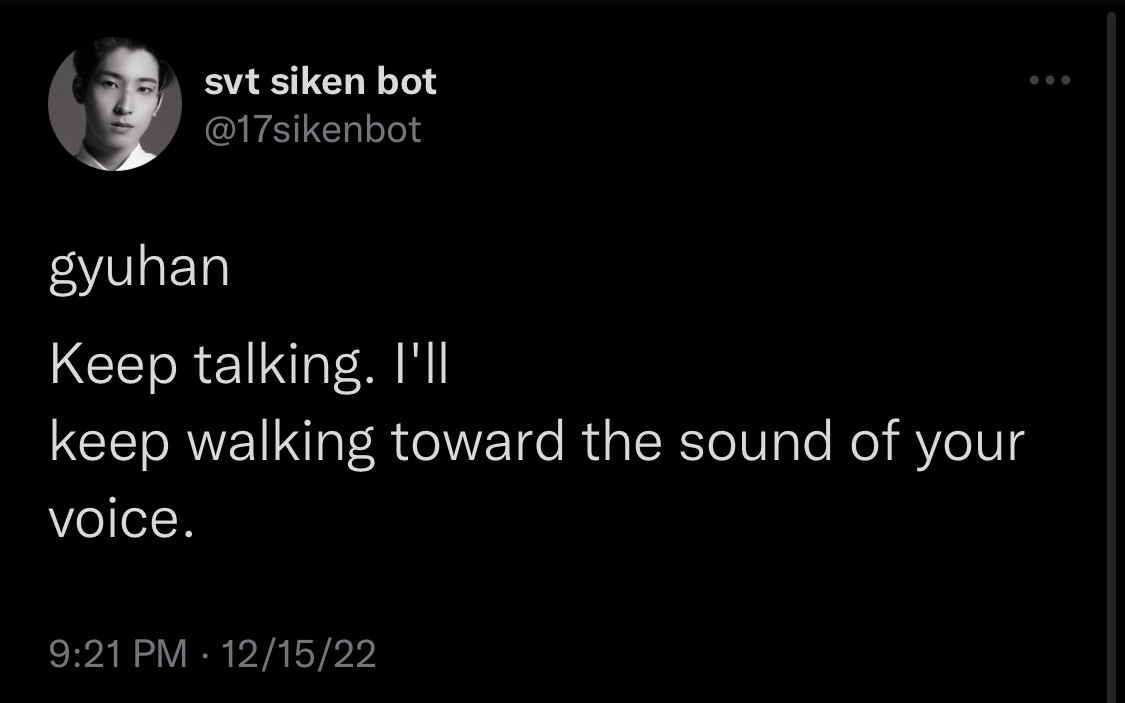Click the word "Keep" starting the quote
1125x703 pixels.
(113, 367)
